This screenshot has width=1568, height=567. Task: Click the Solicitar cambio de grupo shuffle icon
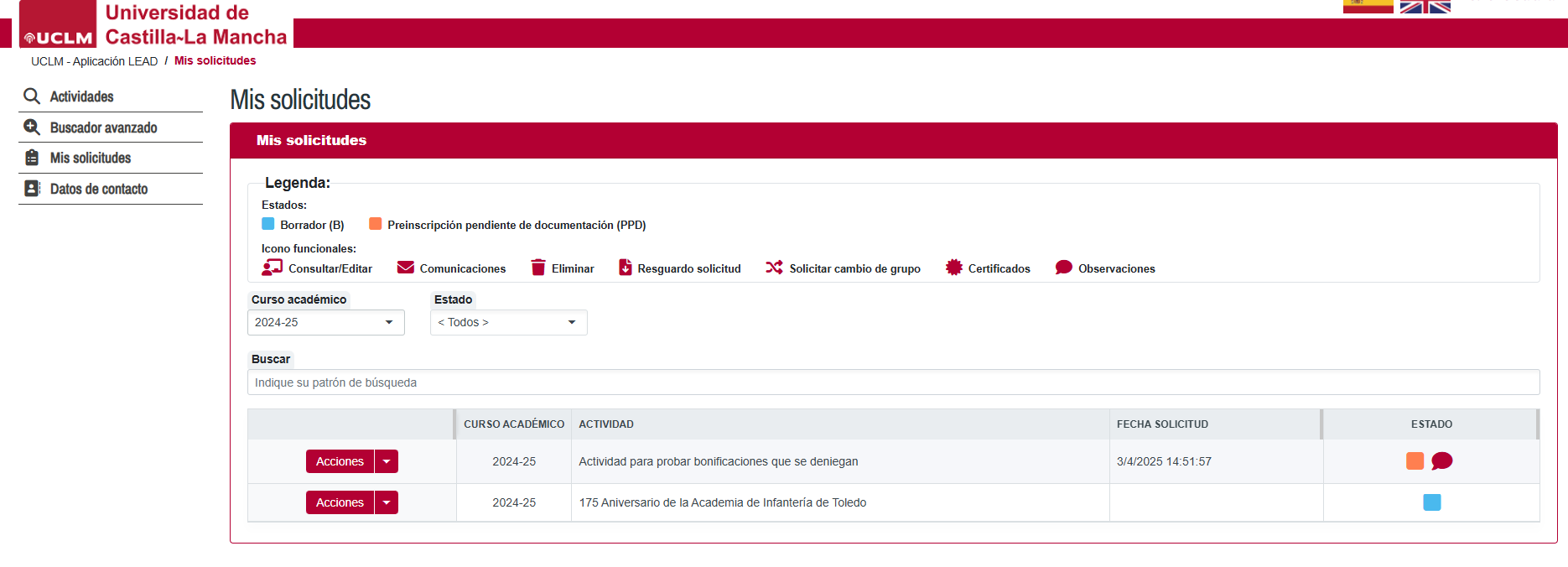point(774,268)
